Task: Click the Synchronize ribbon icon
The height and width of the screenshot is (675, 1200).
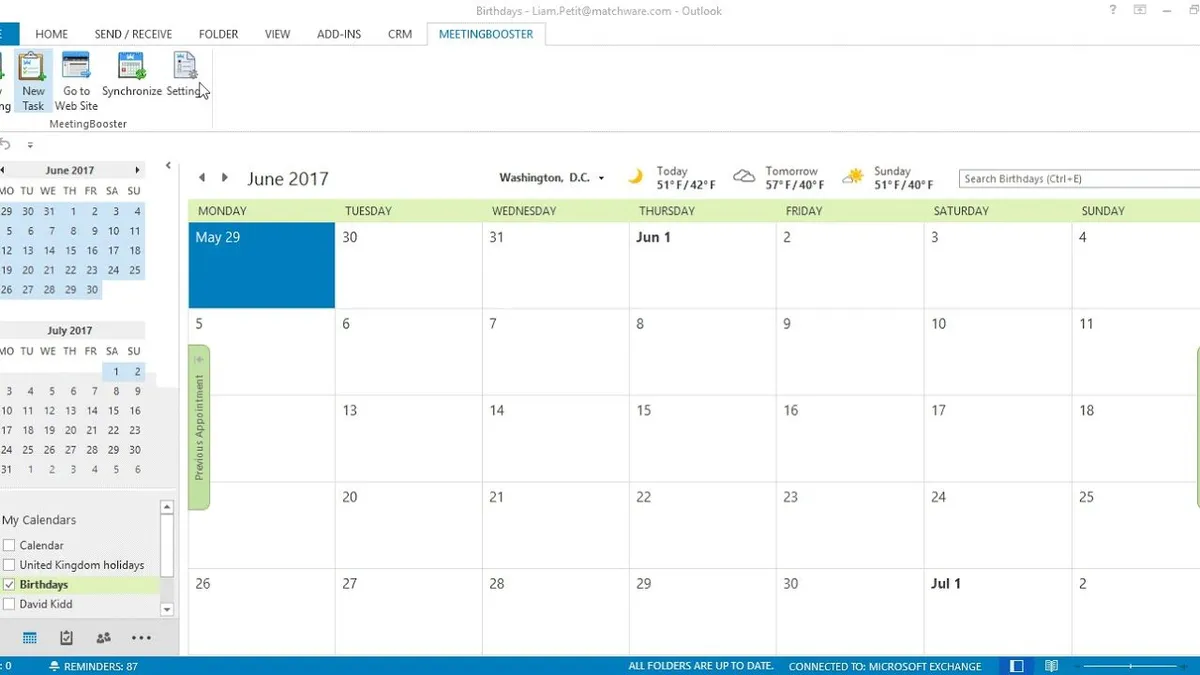Action: point(131,76)
